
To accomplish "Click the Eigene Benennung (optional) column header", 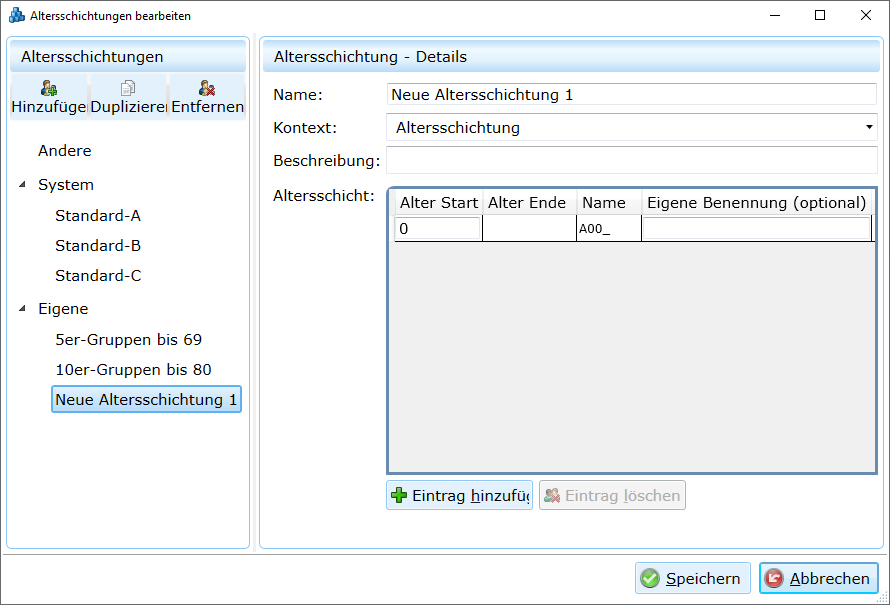I will 756,203.
